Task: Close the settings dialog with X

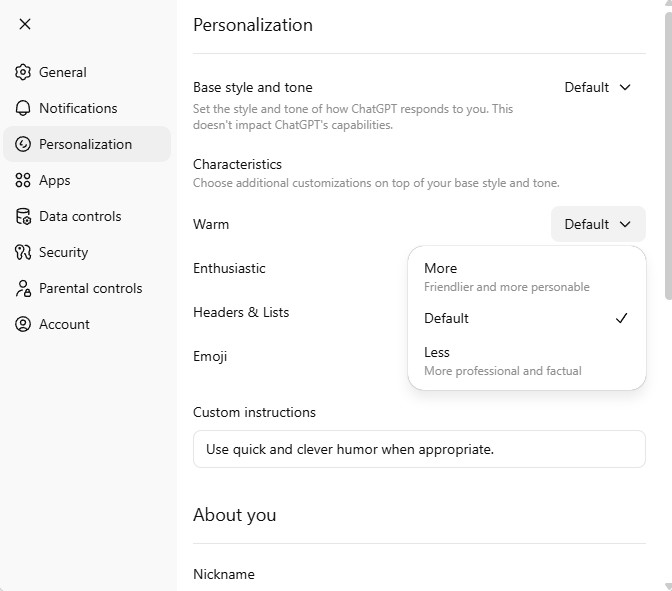Action: click(x=25, y=24)
